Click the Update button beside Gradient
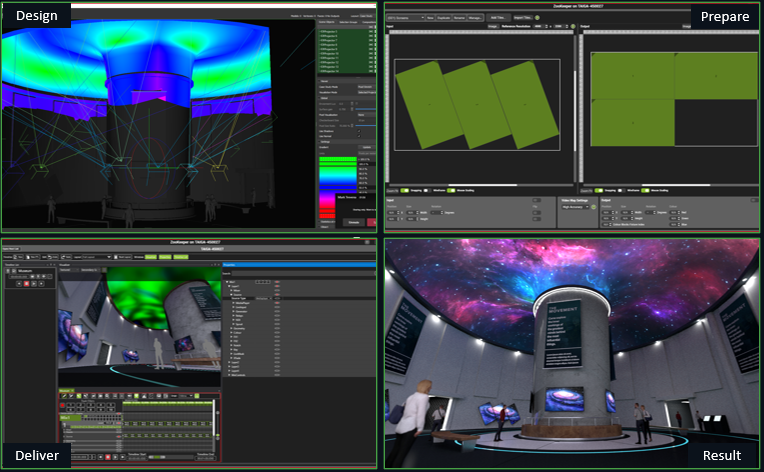The image size is (764, 472). tap(367, 147)
